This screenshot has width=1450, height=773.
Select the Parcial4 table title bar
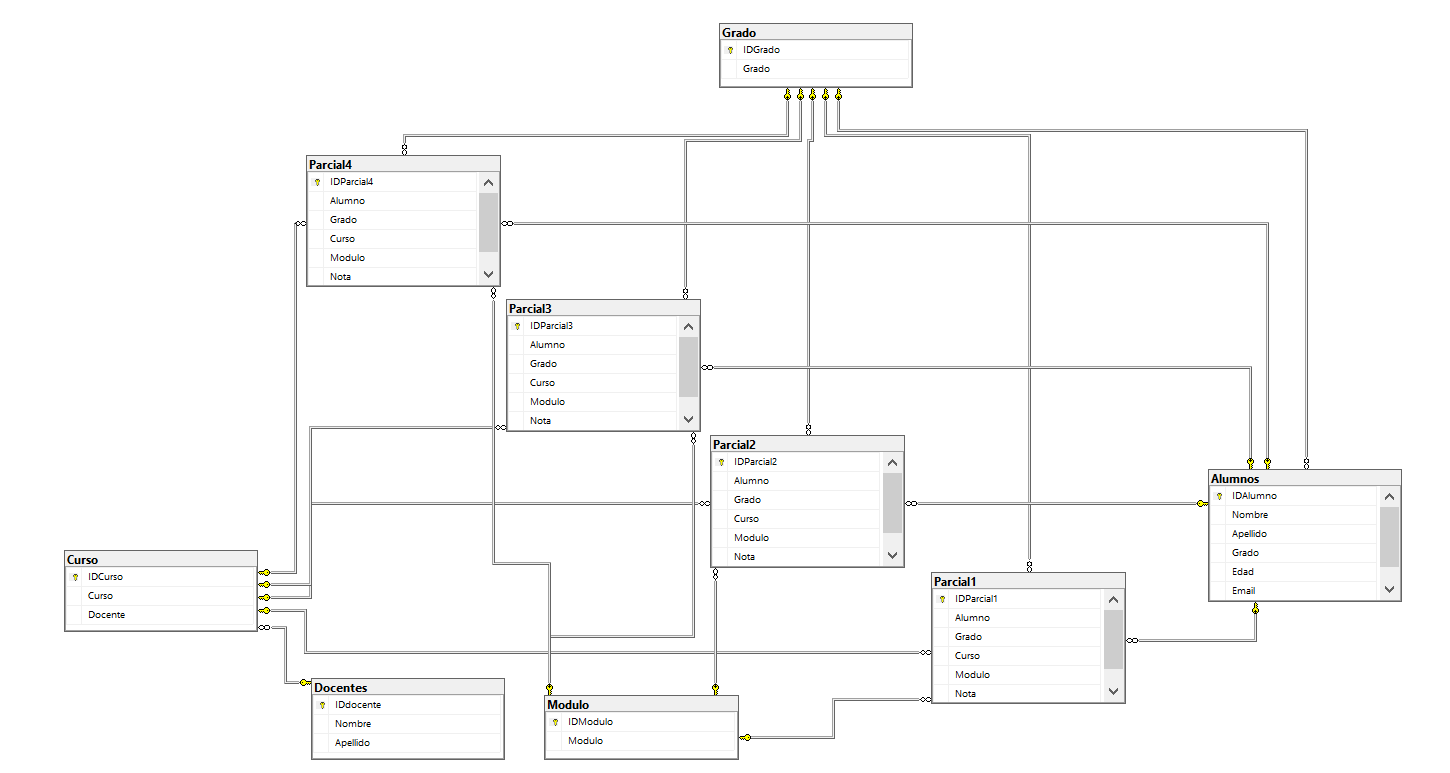tap(403, 165)
